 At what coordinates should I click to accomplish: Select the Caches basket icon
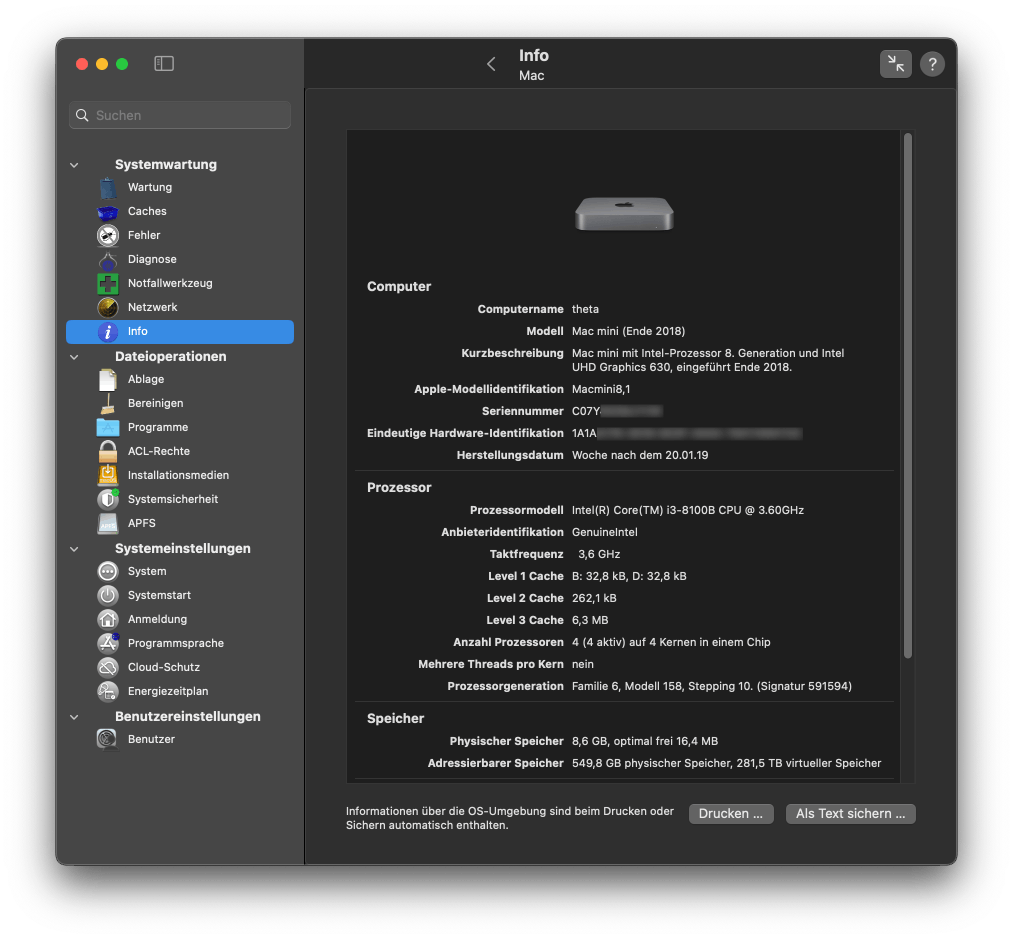point(108,211)
